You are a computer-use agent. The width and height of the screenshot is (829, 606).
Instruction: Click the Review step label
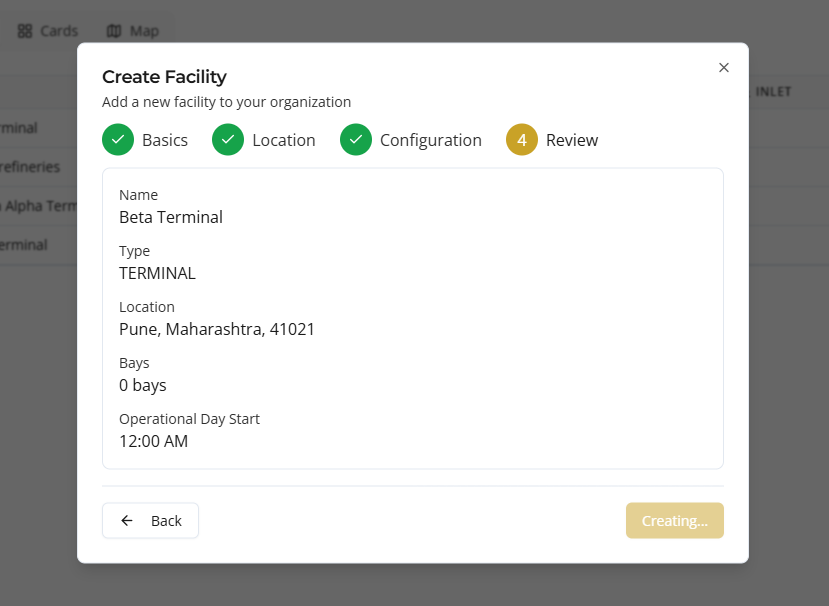(572, 140)
